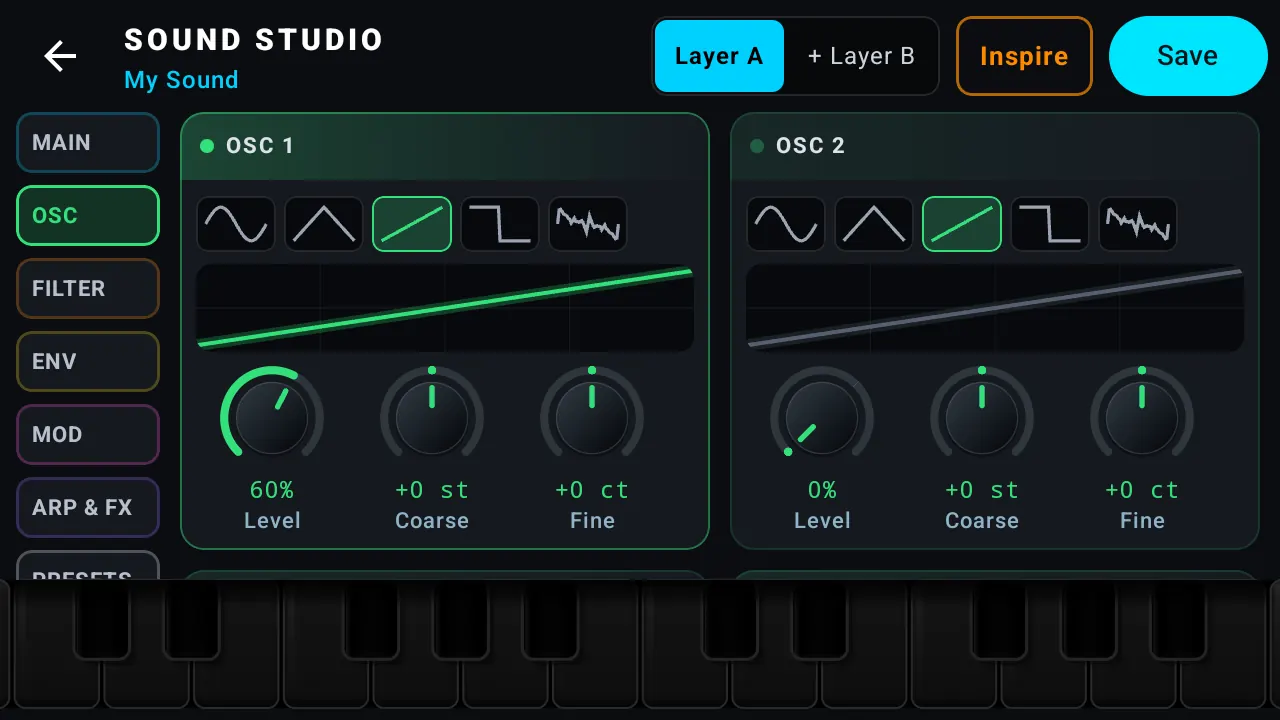Viewport: 1280px width, 720px height.
Task: Go back using the arrow icon
Action: (60, 56)
